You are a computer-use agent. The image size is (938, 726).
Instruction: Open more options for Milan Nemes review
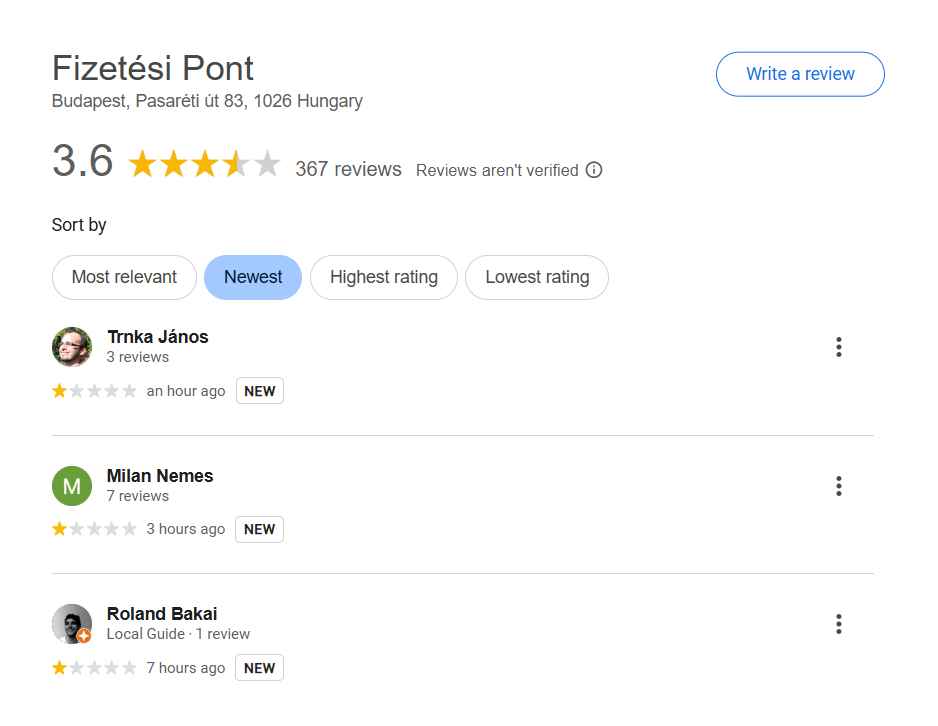[x=838, y=486]
